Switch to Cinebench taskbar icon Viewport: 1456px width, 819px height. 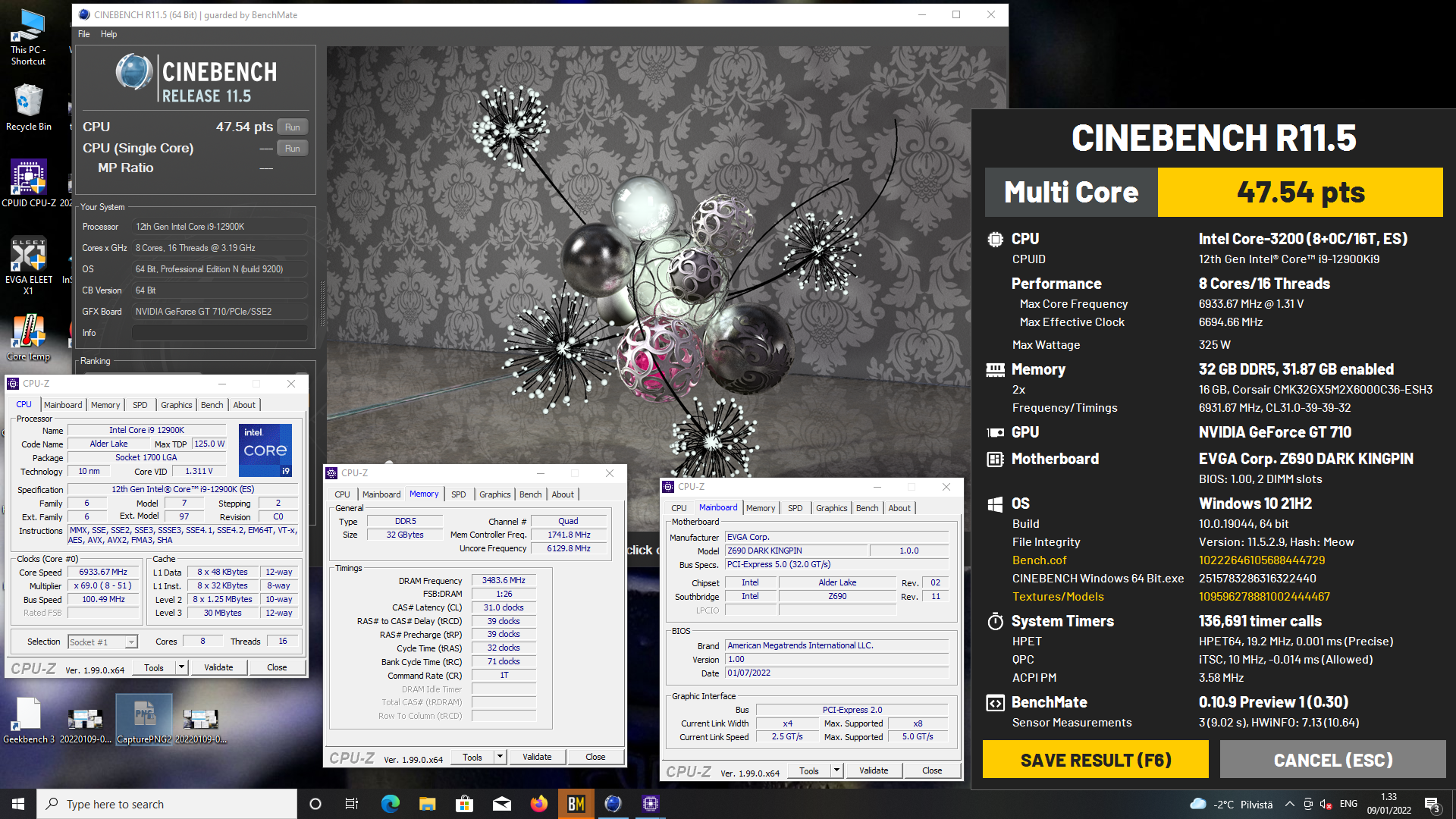(x=613, y=804)
